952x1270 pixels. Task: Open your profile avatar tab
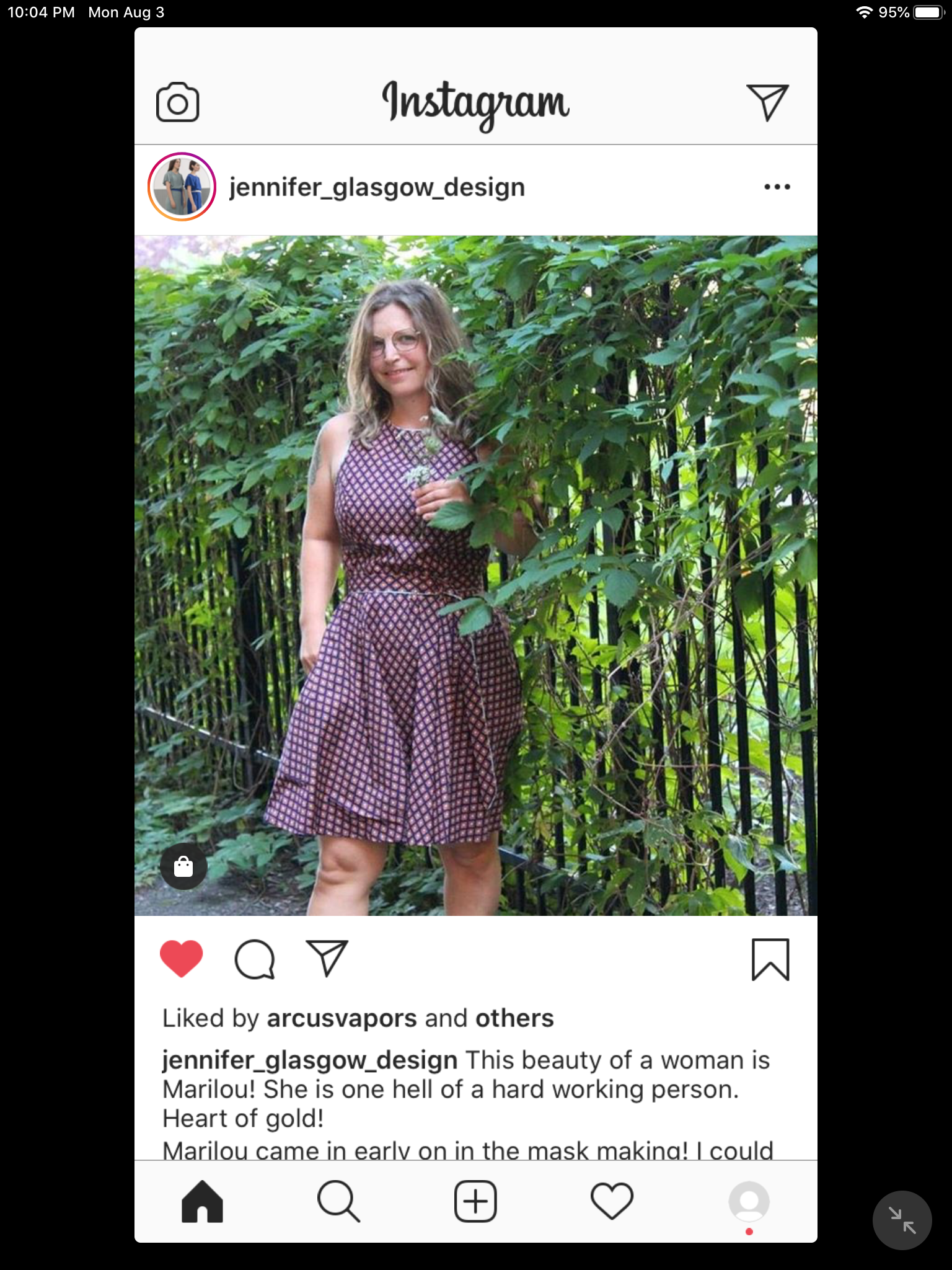[x=749, y=1201]
